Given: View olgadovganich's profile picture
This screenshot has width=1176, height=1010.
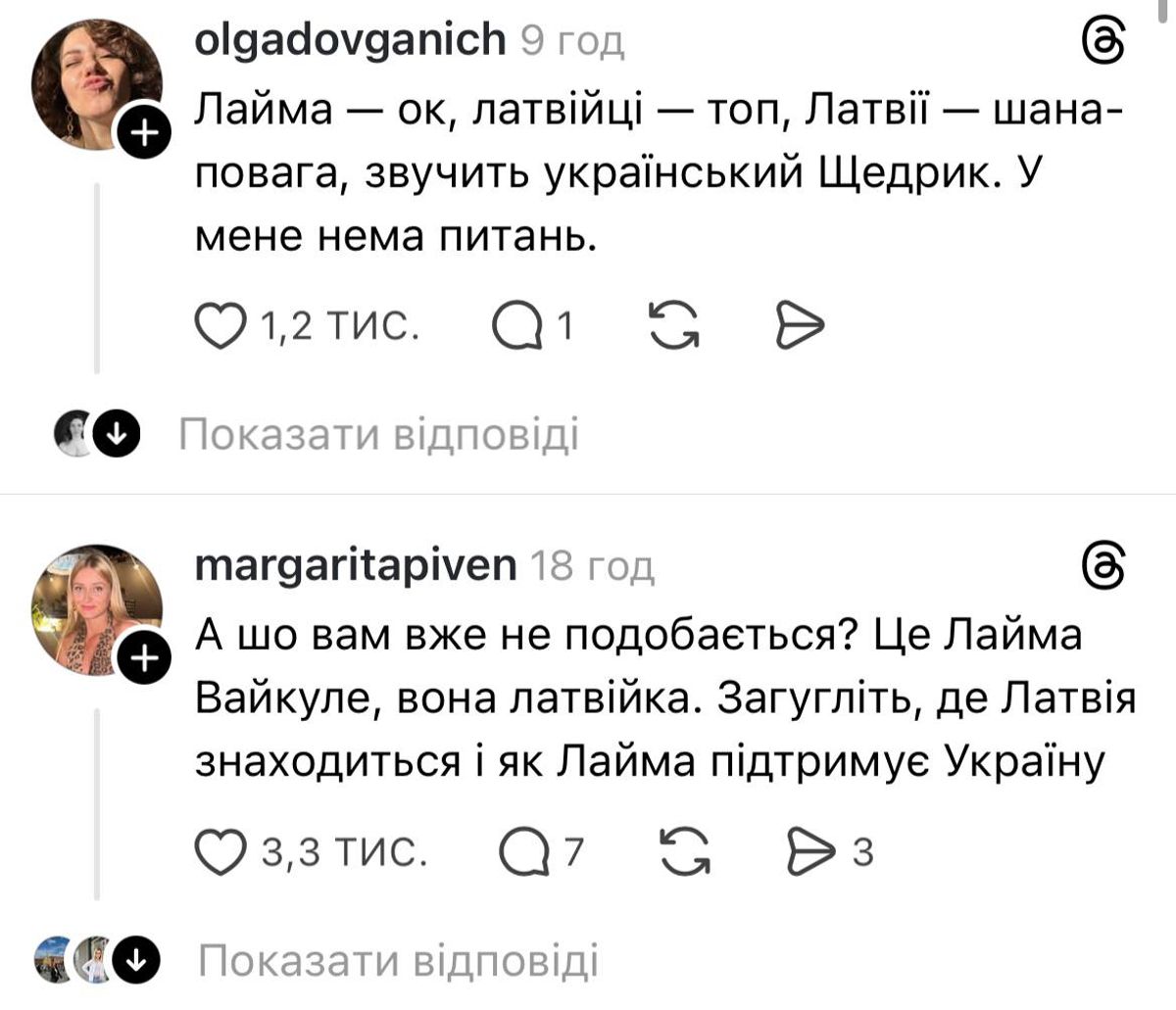Looking at the screenshot, I should coord(95,84).
